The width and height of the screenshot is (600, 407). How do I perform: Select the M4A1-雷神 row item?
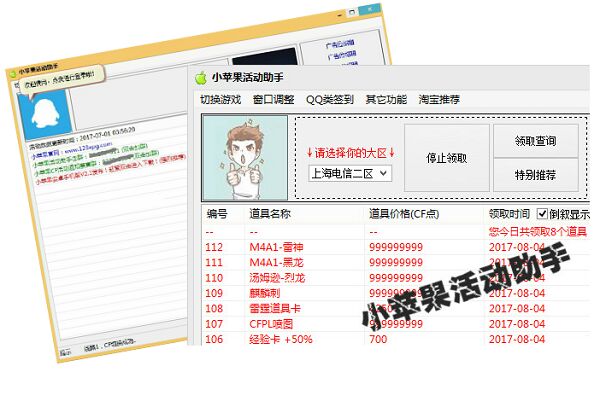pos(276,247)
